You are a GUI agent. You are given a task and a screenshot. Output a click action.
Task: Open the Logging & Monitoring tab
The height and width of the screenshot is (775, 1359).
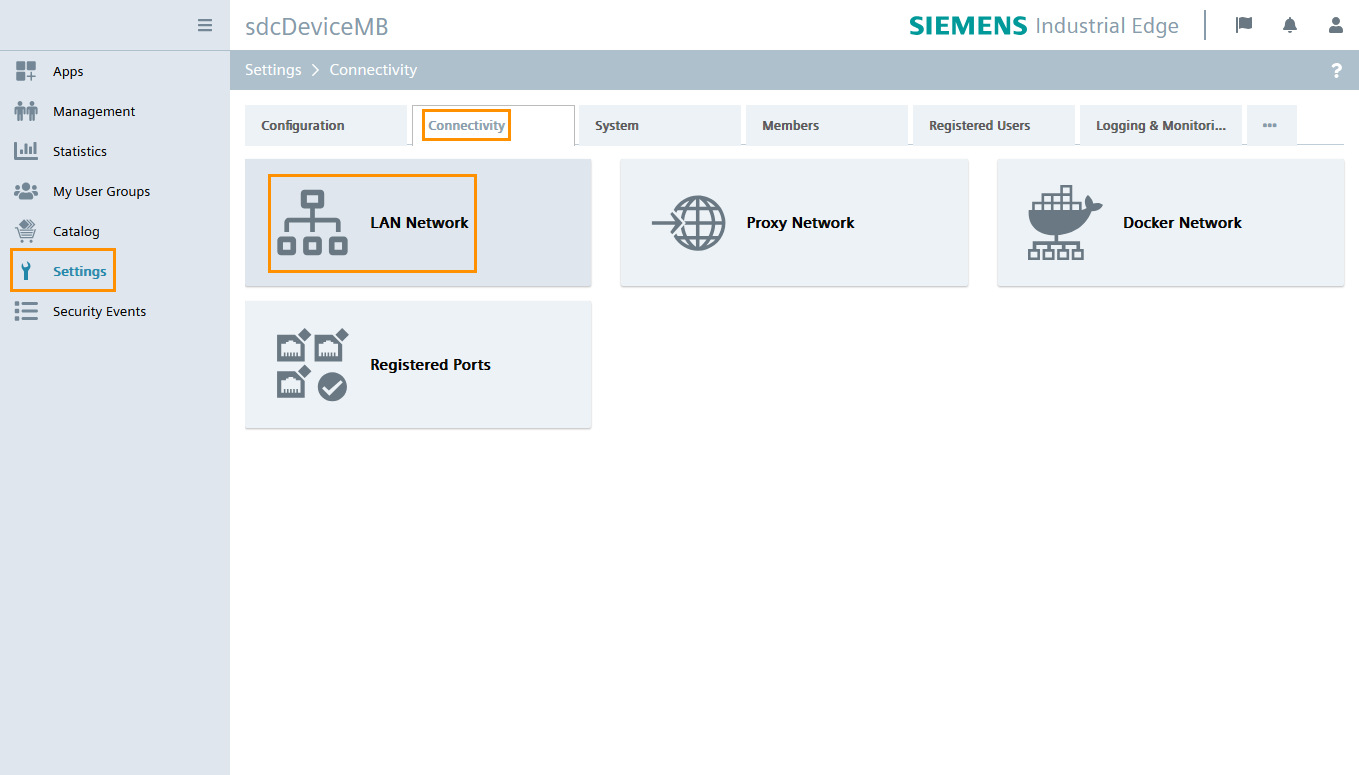tap(1160, 126)
